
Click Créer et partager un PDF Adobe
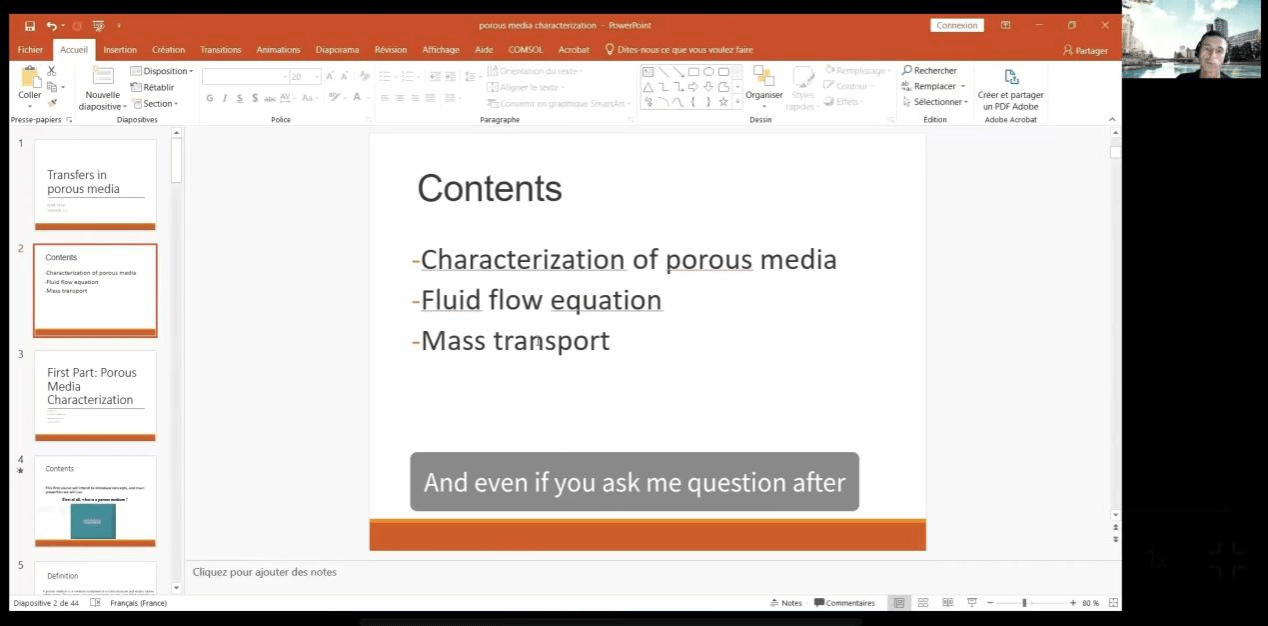(x=1010, y=90)
